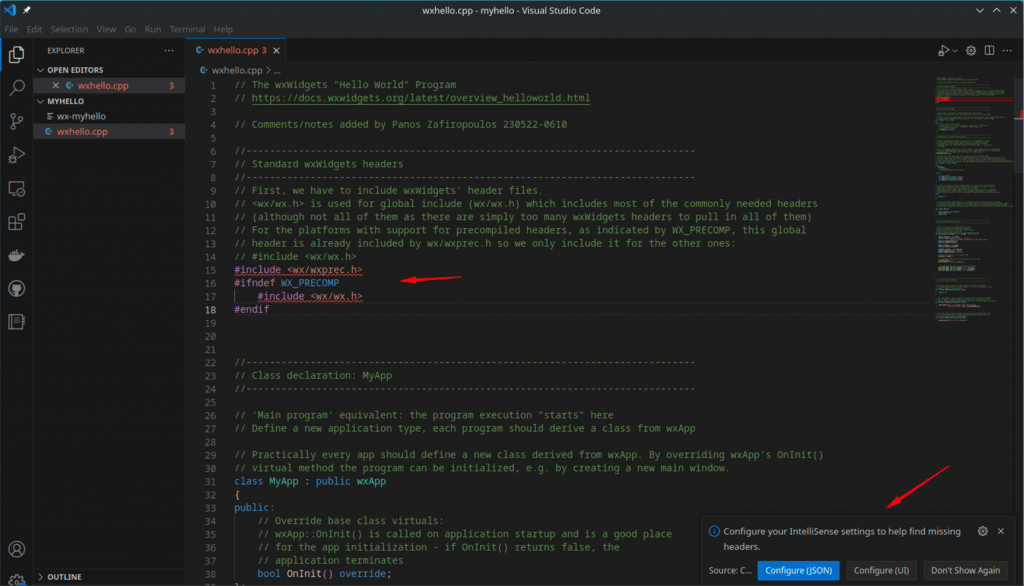Viewport: 1024px width, 586px height.
Task: Open the Docker view
Action: [16, 255]
